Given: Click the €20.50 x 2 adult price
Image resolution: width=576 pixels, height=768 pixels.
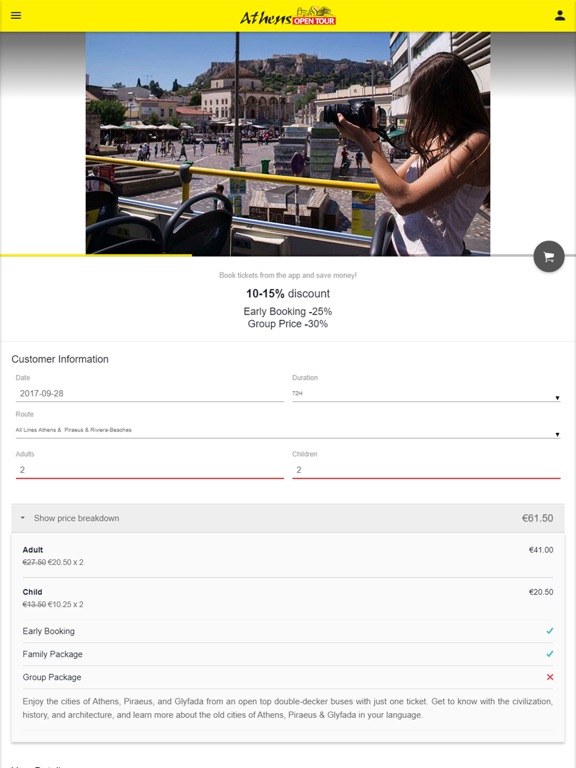Looking at the screenshot, I should tap(66, 562).
